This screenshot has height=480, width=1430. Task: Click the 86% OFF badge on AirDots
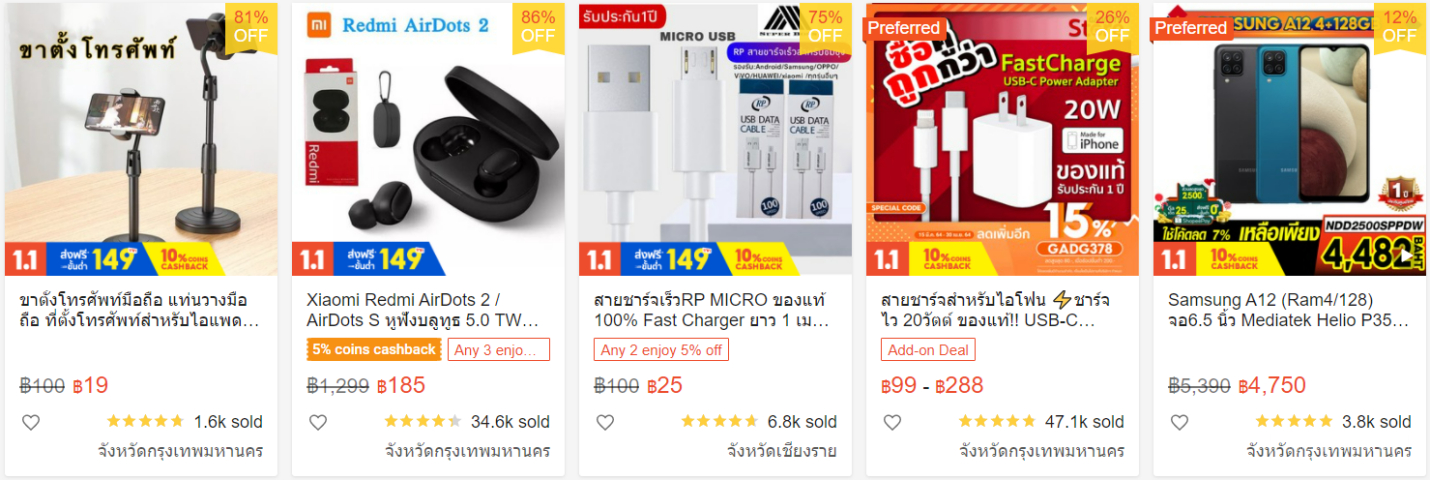click(538, 27)
